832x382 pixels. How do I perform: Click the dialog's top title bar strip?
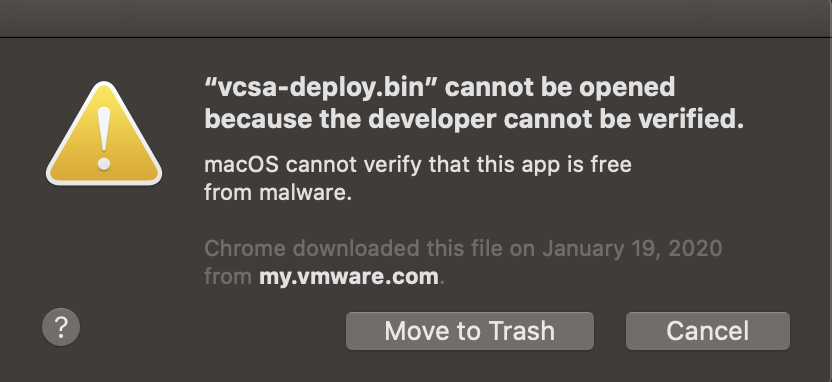[416, 19]
